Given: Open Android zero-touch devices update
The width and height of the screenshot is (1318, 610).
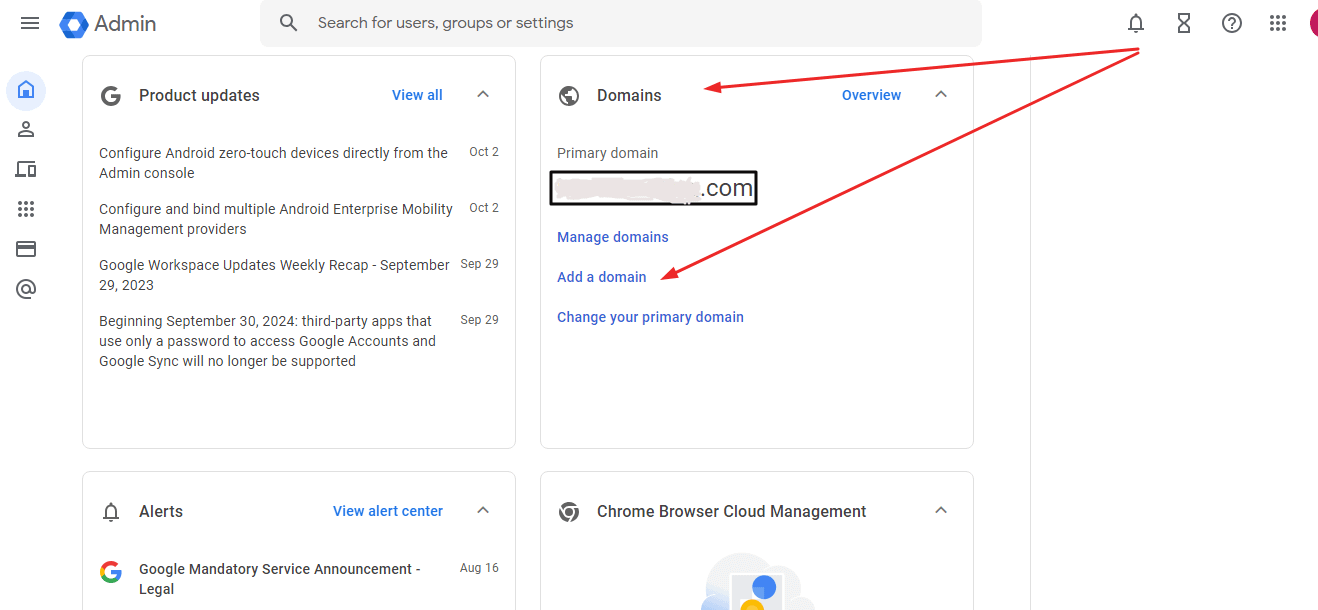Looking at the screenshot, I should [273, 163].
